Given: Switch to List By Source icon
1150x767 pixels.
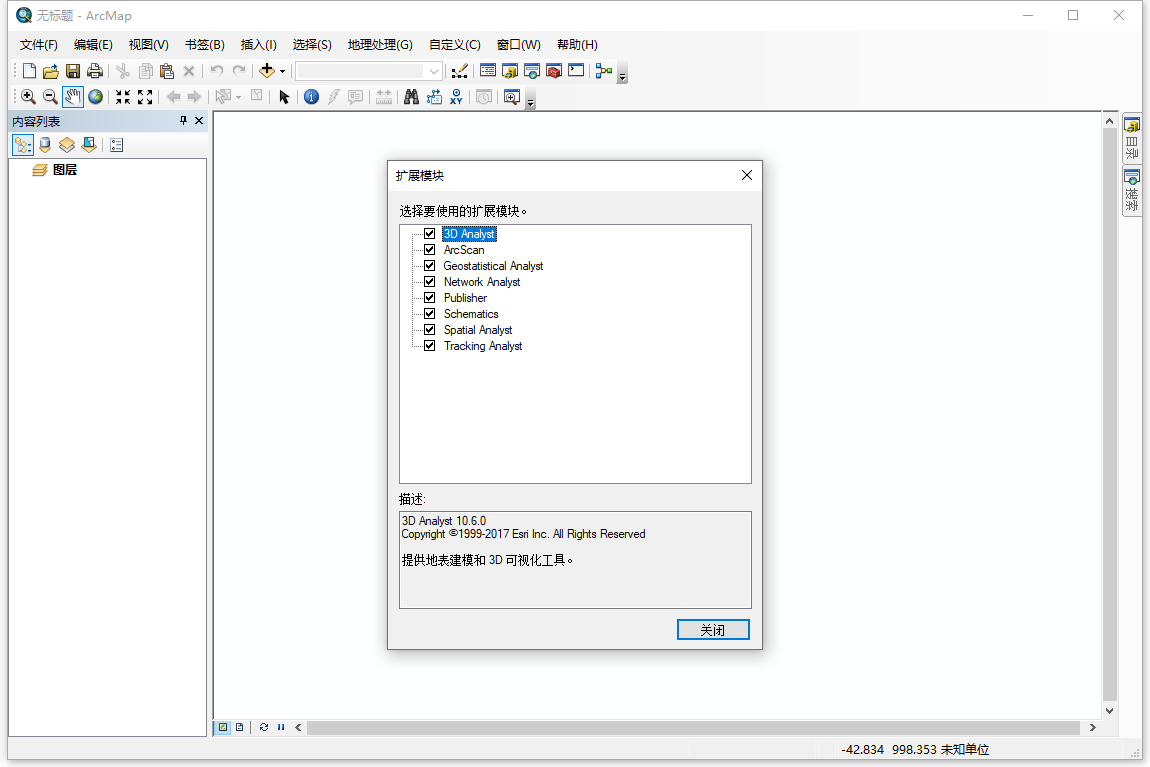Looking at the screenshot, I should coord(45,145).
